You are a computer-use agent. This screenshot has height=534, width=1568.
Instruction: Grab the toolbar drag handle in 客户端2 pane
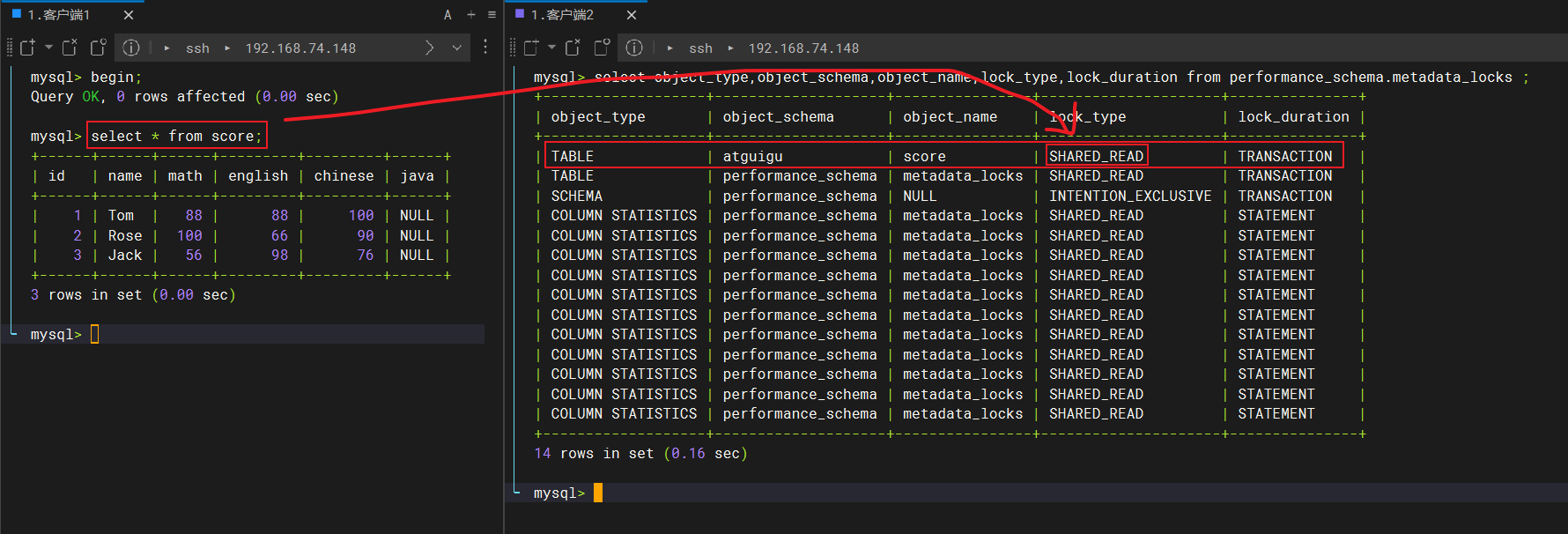pyautogui.click(x=513, y=48)
